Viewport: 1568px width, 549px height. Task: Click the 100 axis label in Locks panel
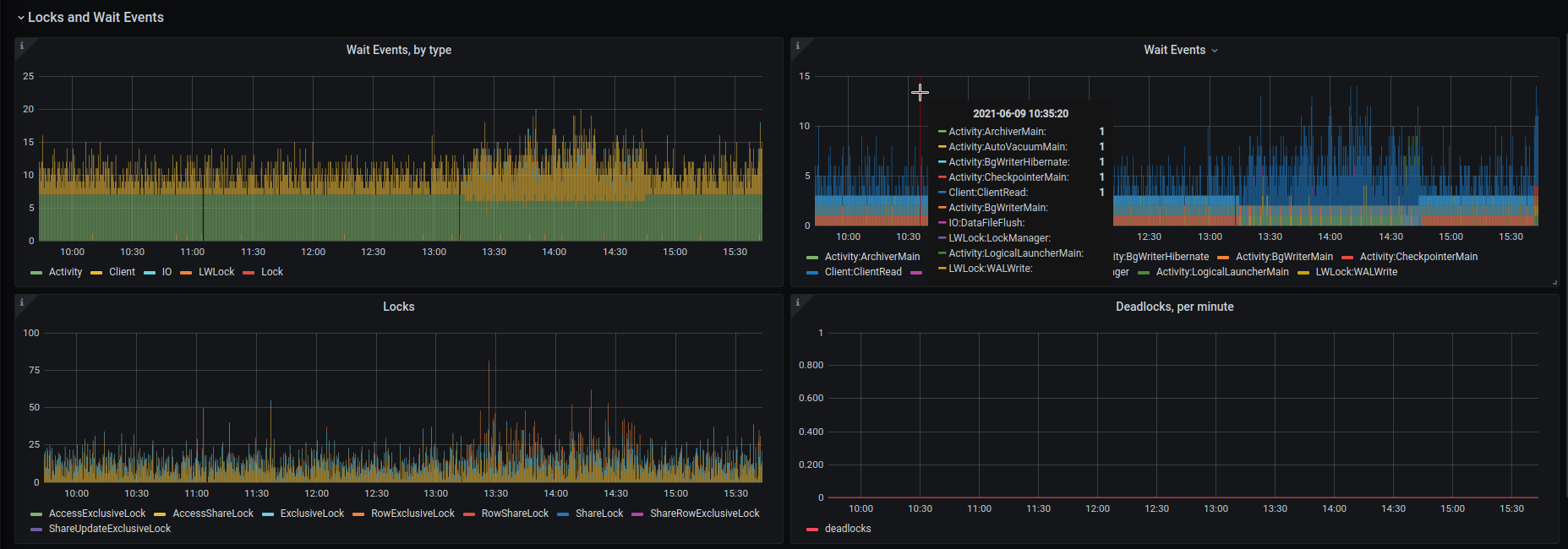31,333
